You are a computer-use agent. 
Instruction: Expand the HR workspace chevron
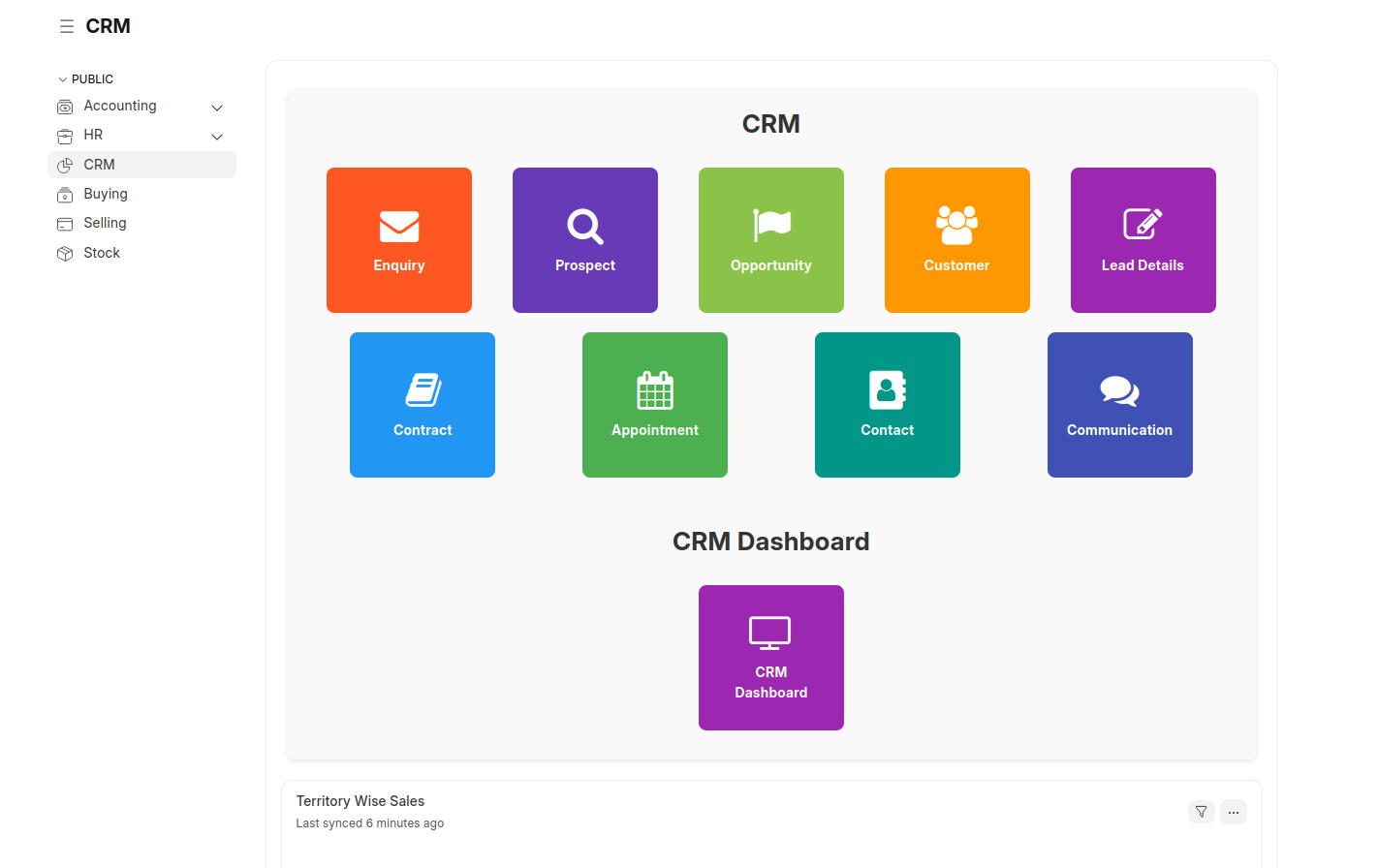pyautogui.click(x=216, y=136)
